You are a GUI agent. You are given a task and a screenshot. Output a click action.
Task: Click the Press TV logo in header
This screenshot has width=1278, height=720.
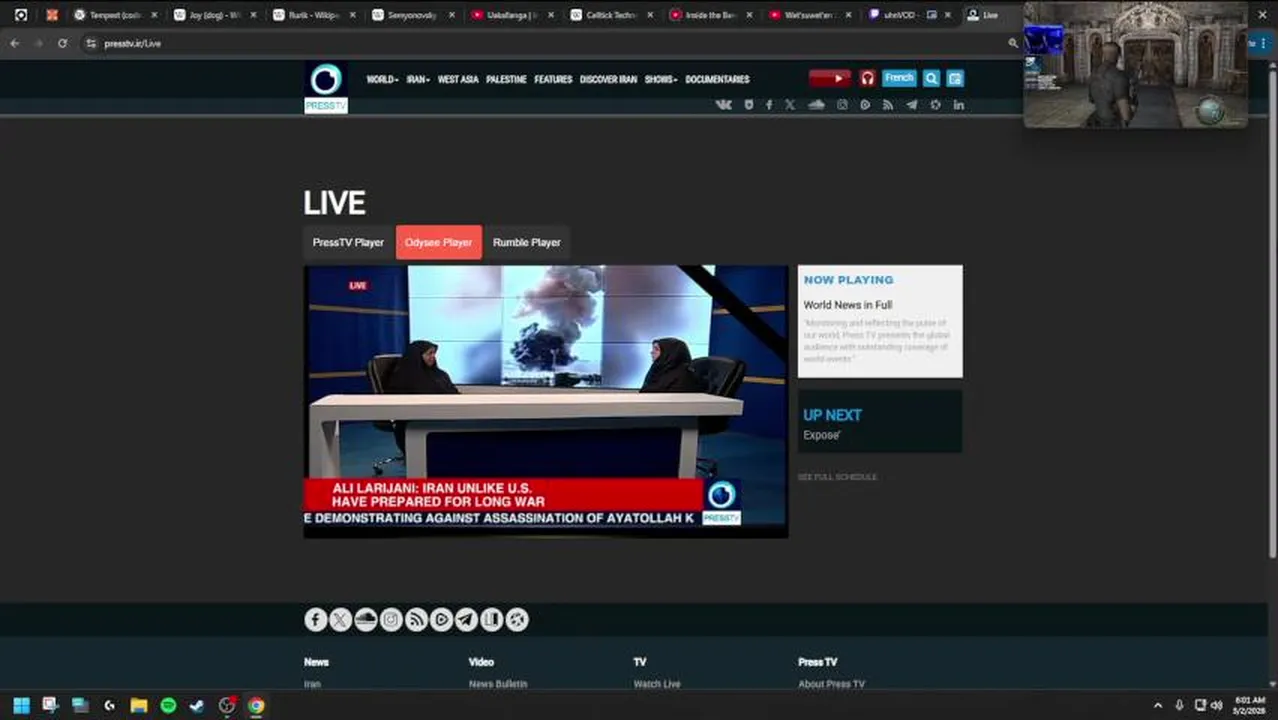pyautogui.click(x=326, y=87)
